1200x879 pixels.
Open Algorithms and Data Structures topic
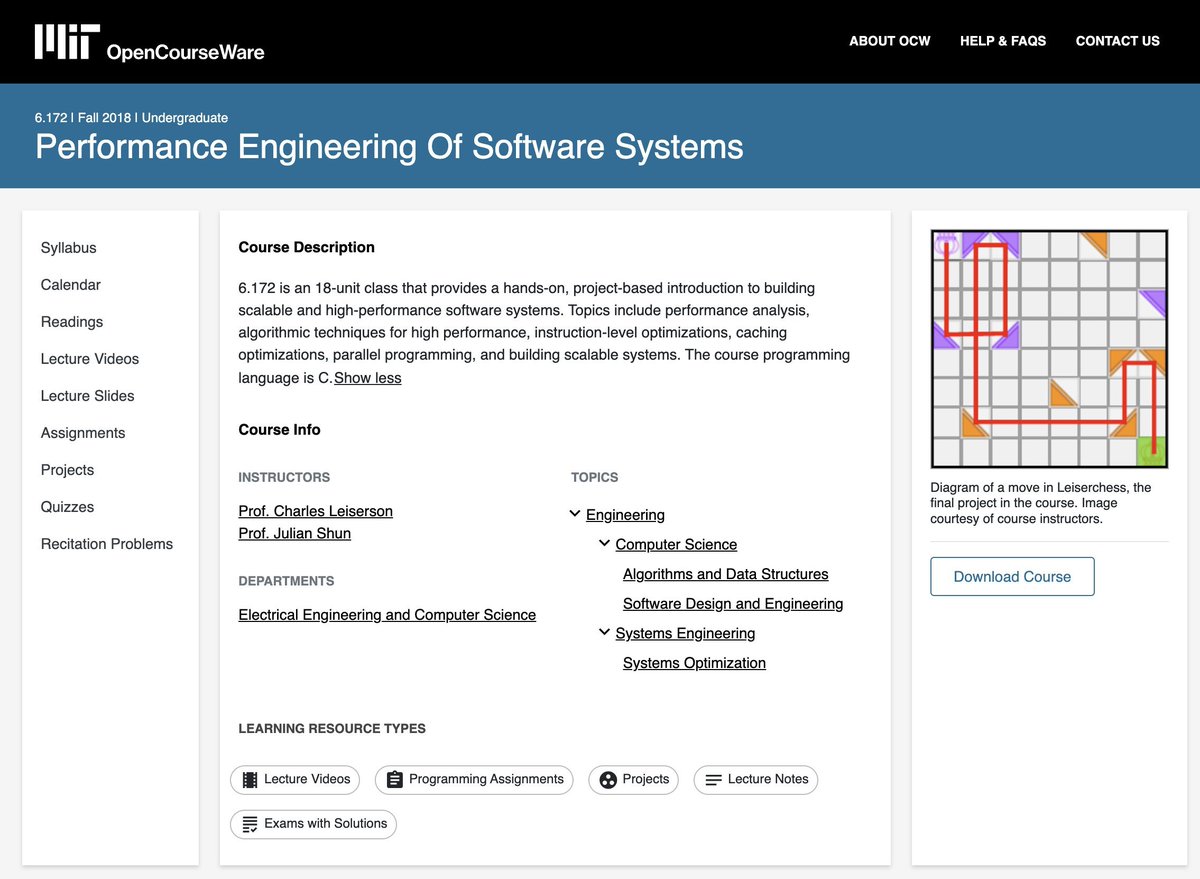(x=726, y=574)
